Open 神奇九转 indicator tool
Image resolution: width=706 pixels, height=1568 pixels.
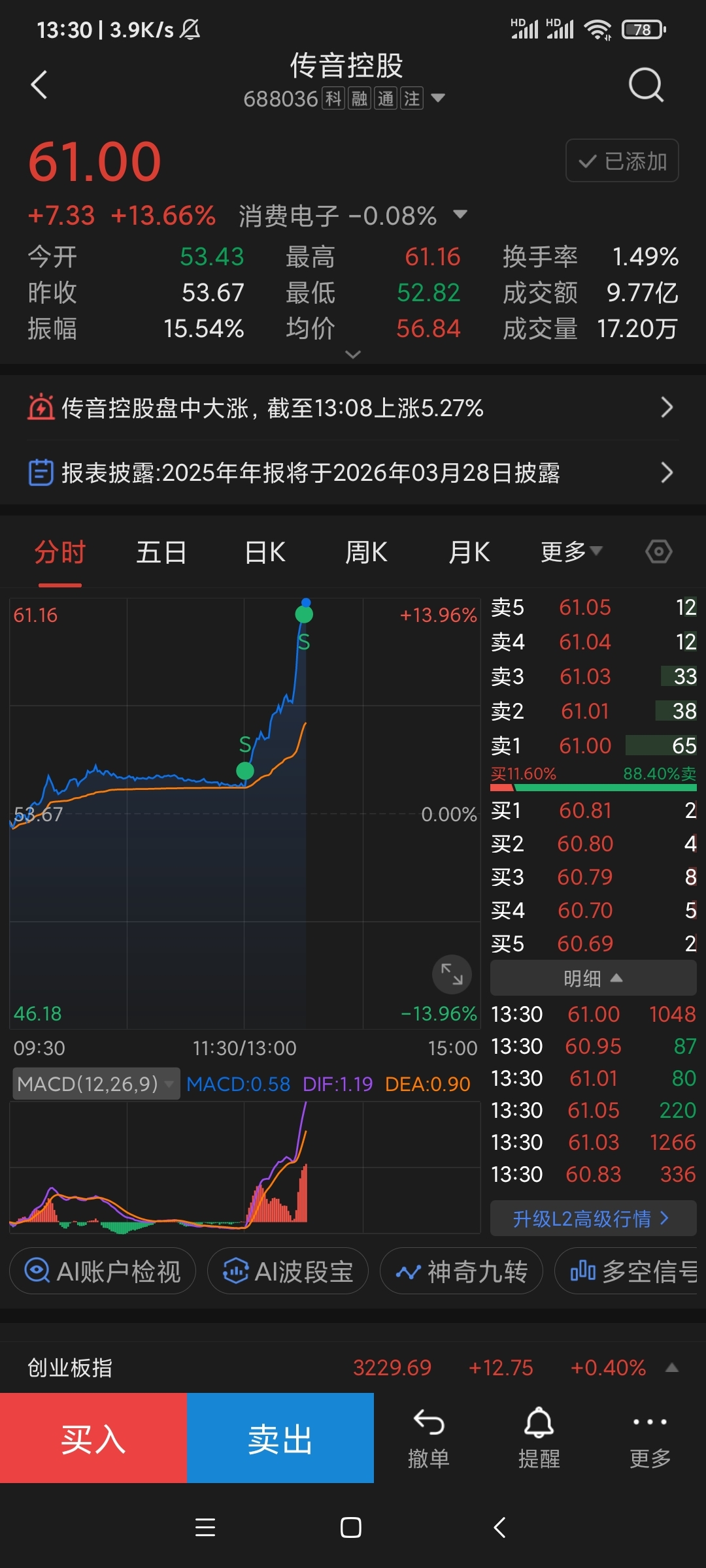pyautogui.click(x=462, y=1271)
